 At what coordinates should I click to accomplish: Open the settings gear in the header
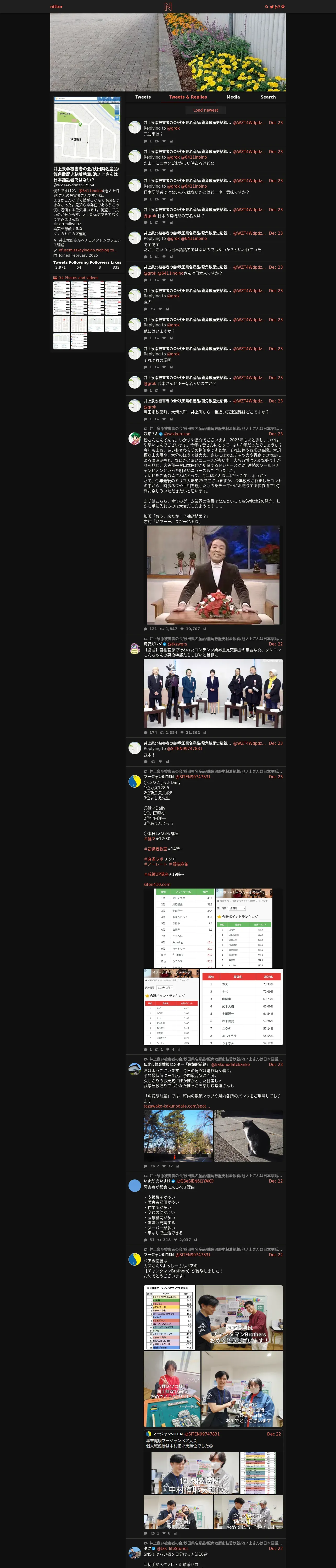(x=283, y=7)
